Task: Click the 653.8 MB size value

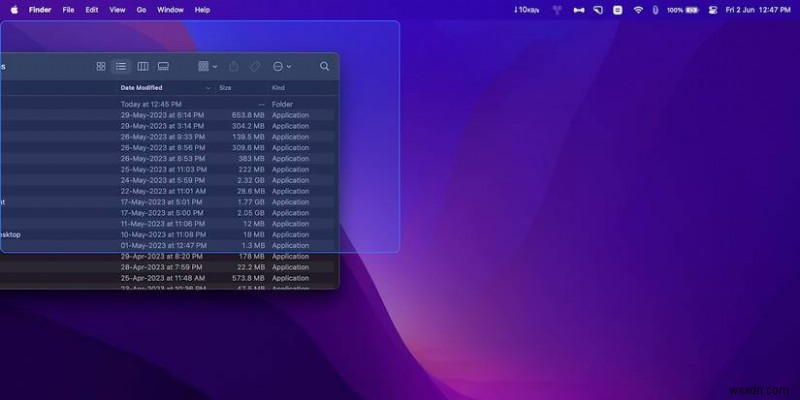Action: pyautogui.click(x=248, y=115)
